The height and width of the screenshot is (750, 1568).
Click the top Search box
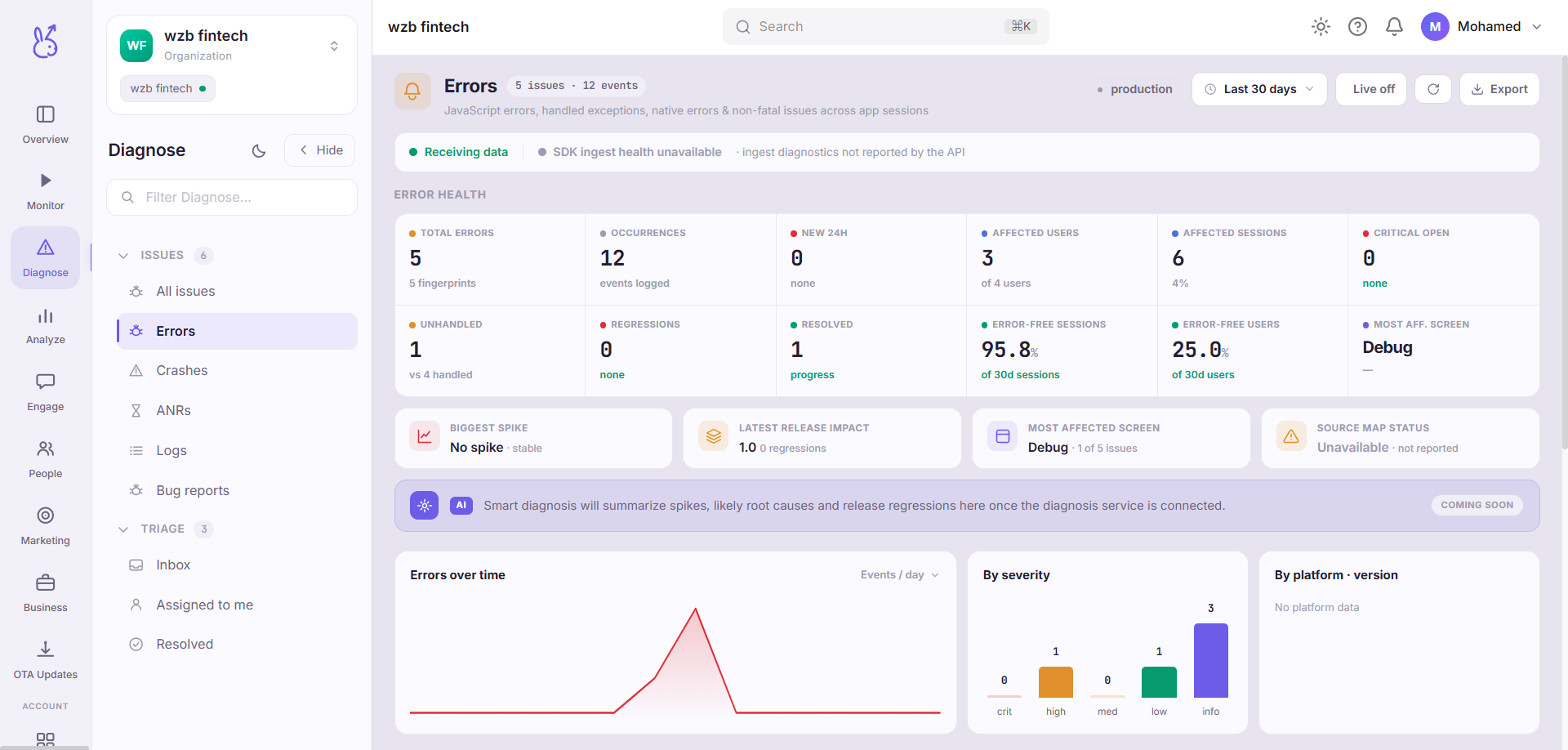coord(885,27)
